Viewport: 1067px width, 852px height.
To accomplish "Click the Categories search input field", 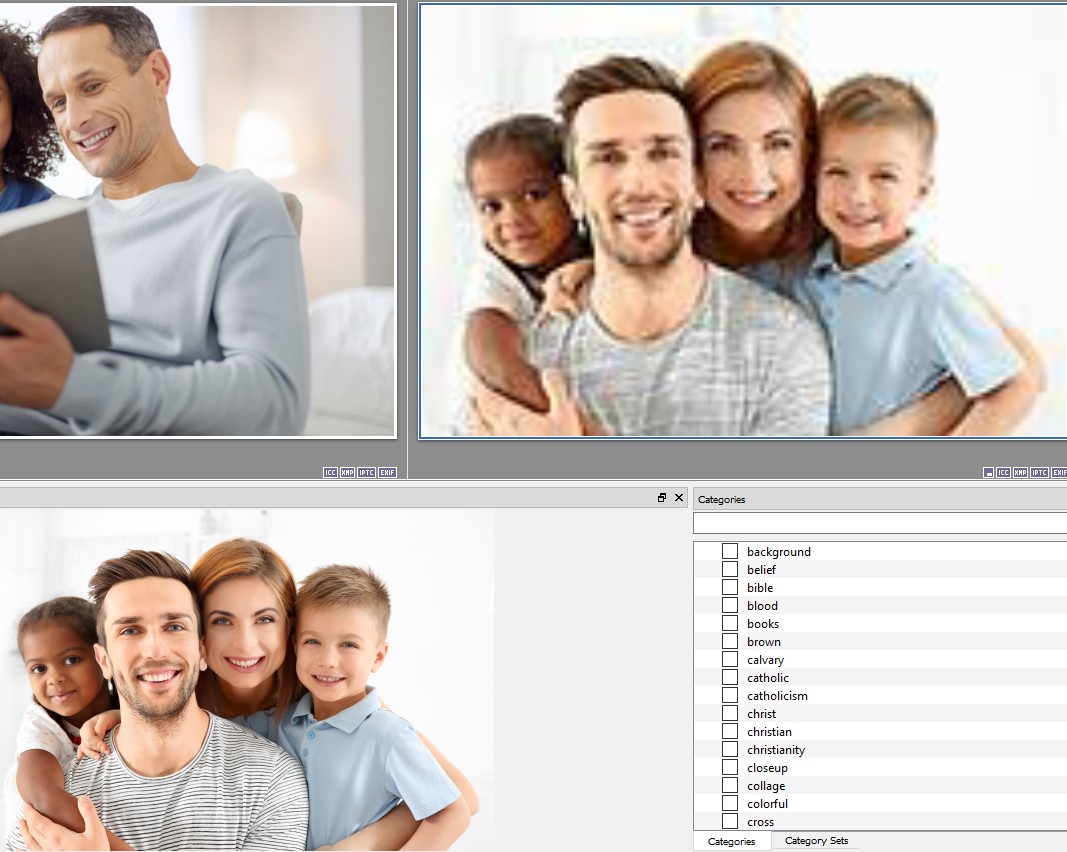I will 880,523.
